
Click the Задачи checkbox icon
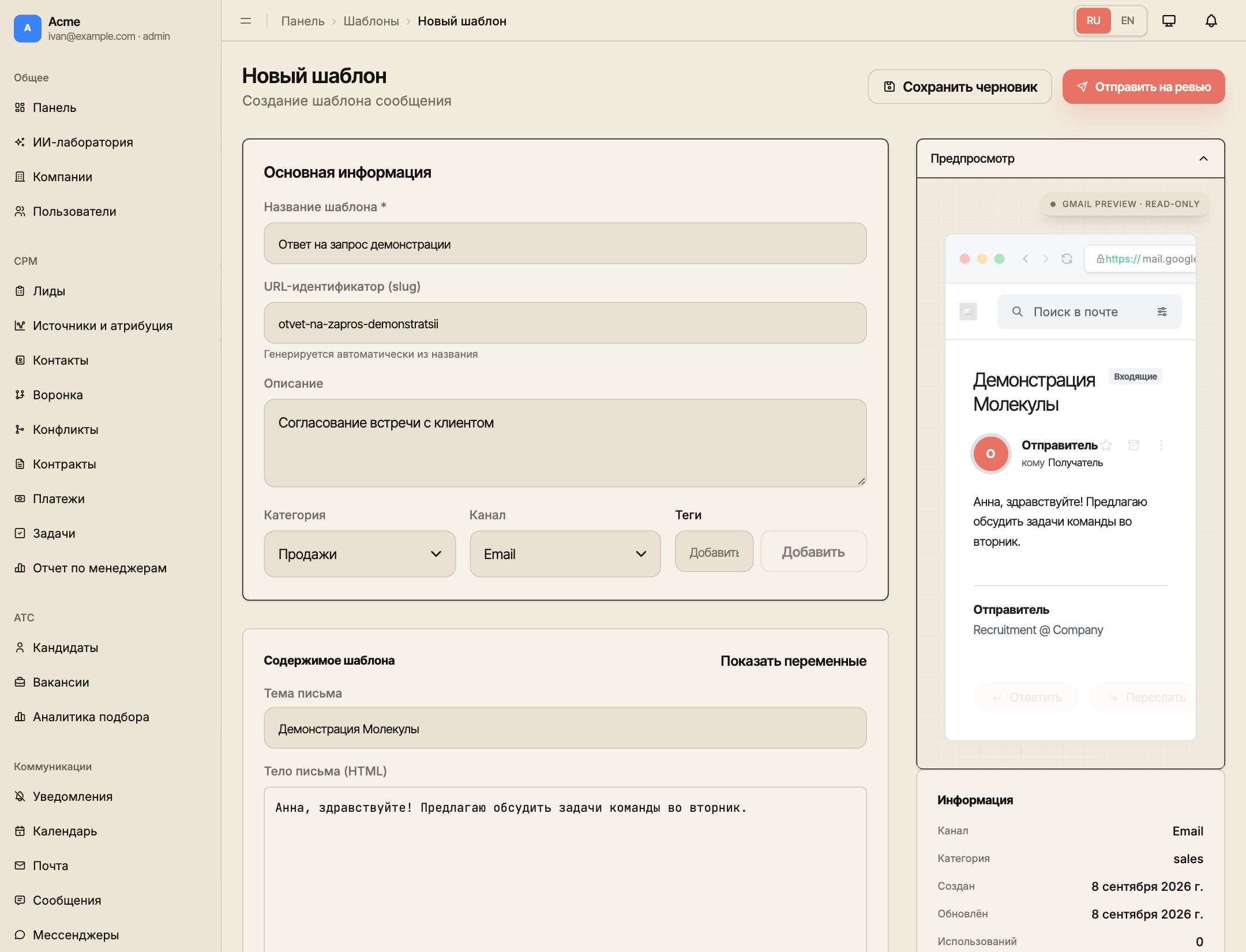coord(20,533)
